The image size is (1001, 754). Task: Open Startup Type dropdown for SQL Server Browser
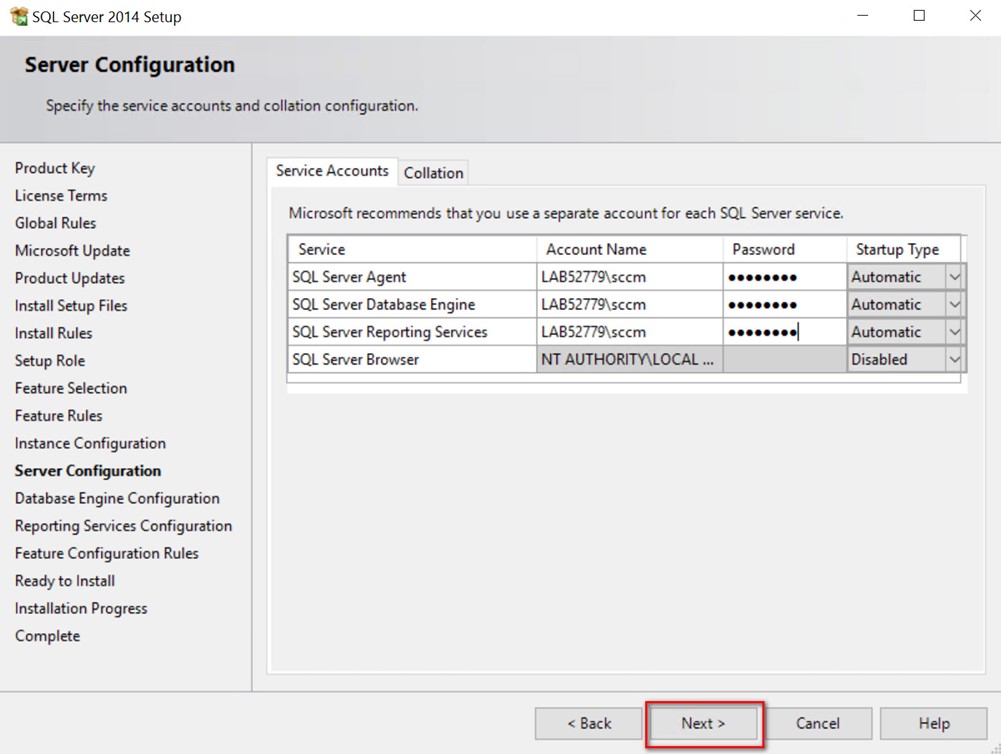(x=954, y=359)
